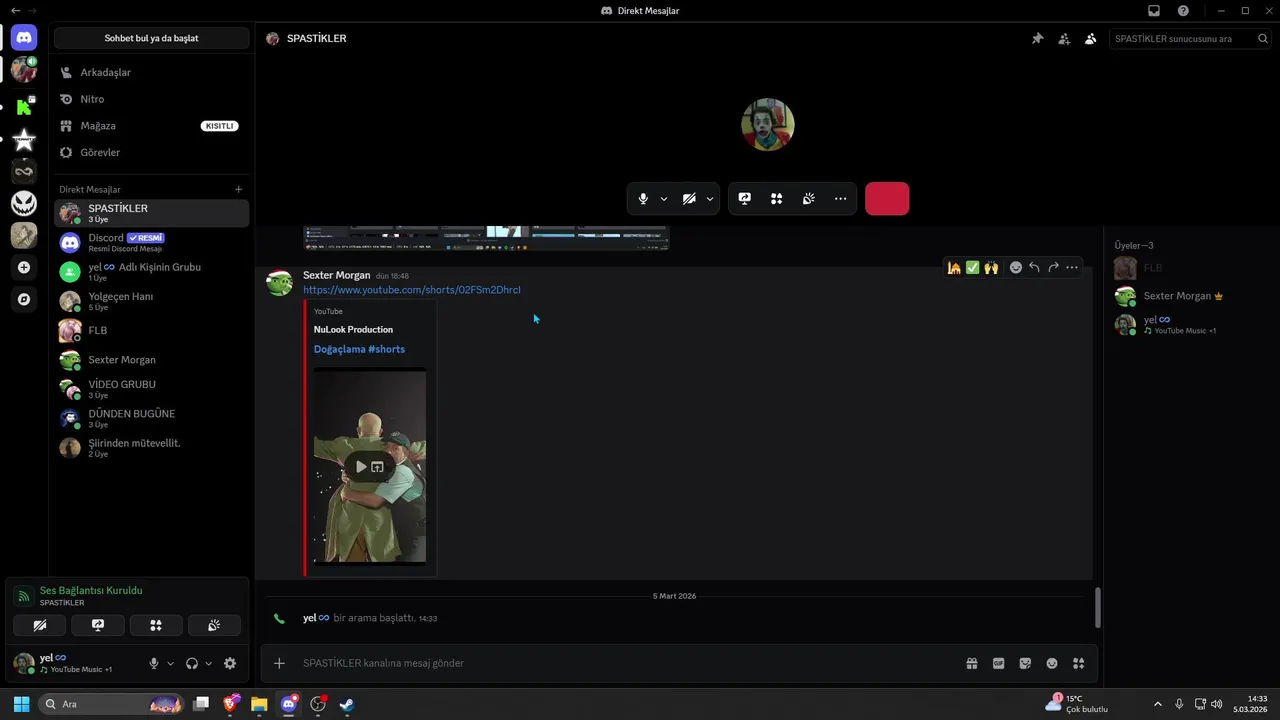Open the pumpkin face server icon
Image resolution: width=1280 pixels, height=720 pixels.
click(x=24, y=204)
